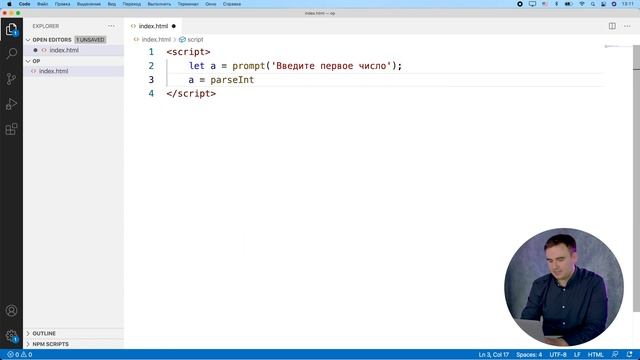Click the script symbol icon in breadcrumb
640x360 pixels.
click(182, 40)
